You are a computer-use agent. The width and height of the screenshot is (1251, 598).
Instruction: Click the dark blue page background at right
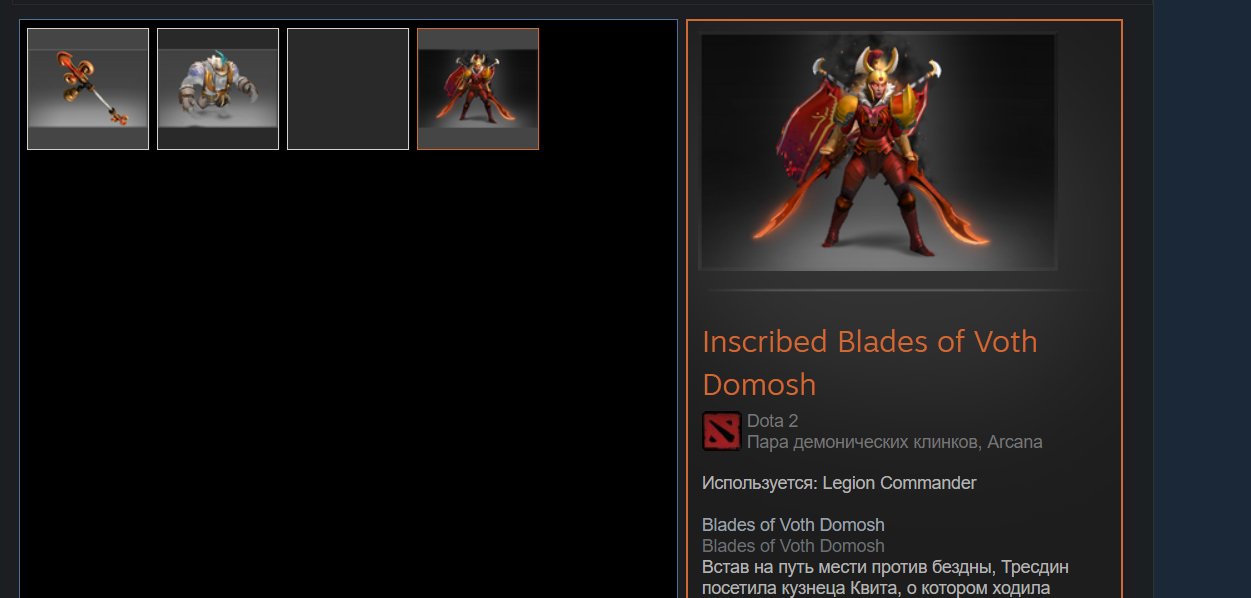tap(1202, 300)
